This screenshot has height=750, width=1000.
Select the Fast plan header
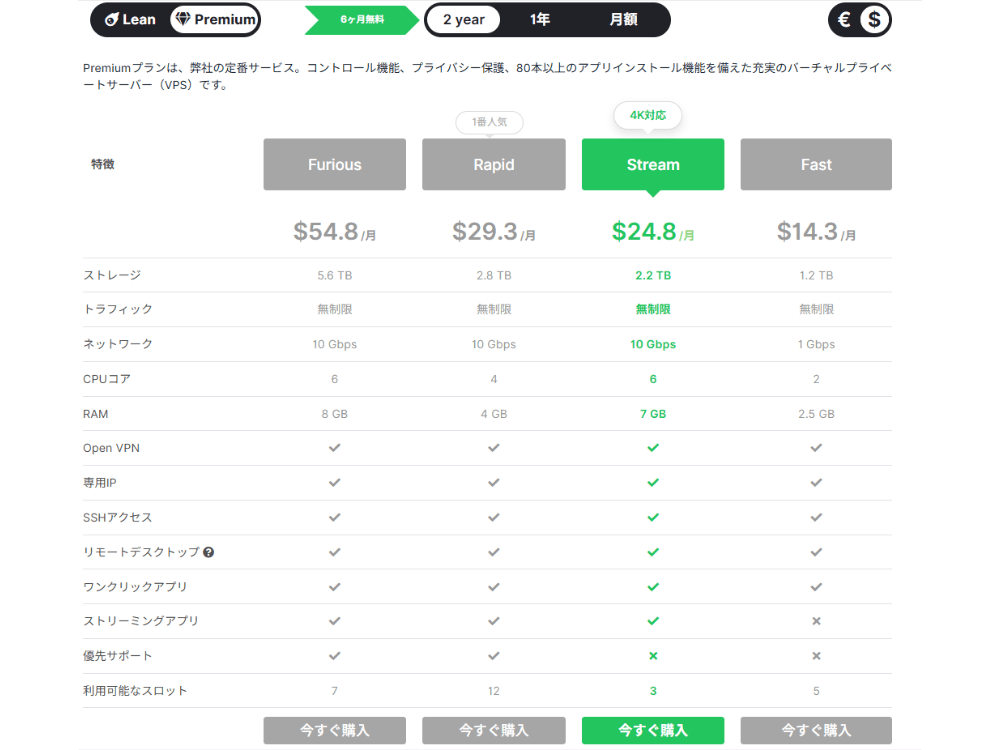pyautogui.click(x=816, y=165)
